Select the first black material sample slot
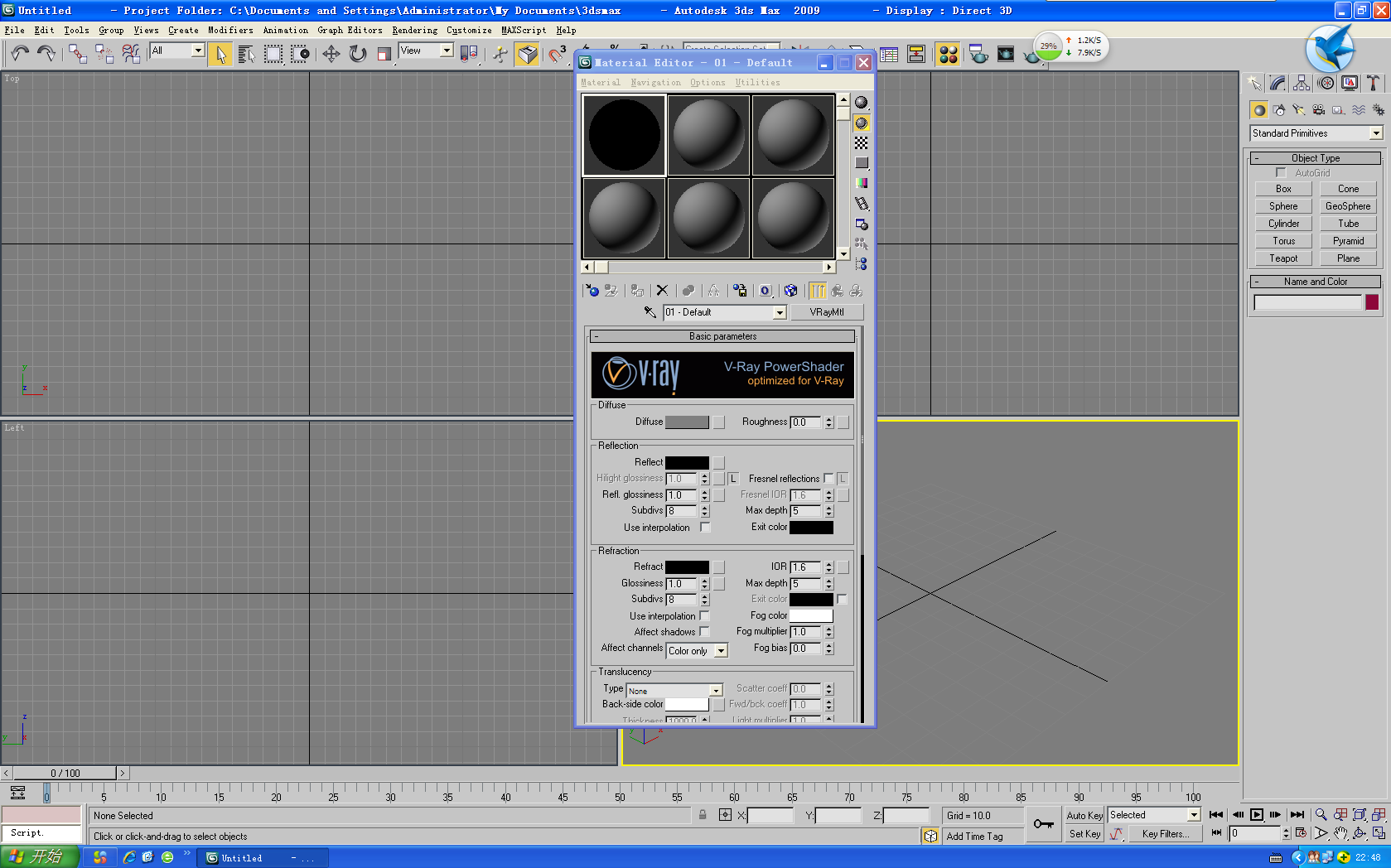 624,135
